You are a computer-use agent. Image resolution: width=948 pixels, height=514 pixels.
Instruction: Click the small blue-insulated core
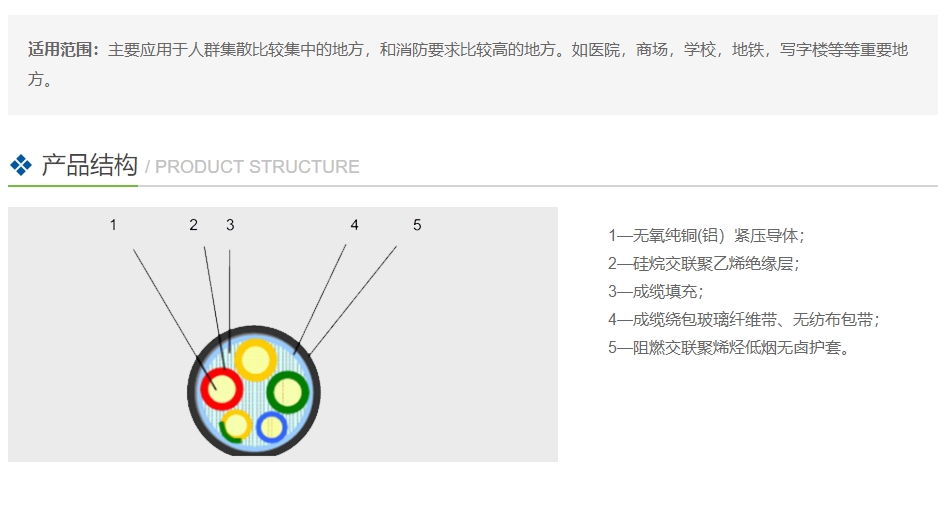(x=271, y=427)
